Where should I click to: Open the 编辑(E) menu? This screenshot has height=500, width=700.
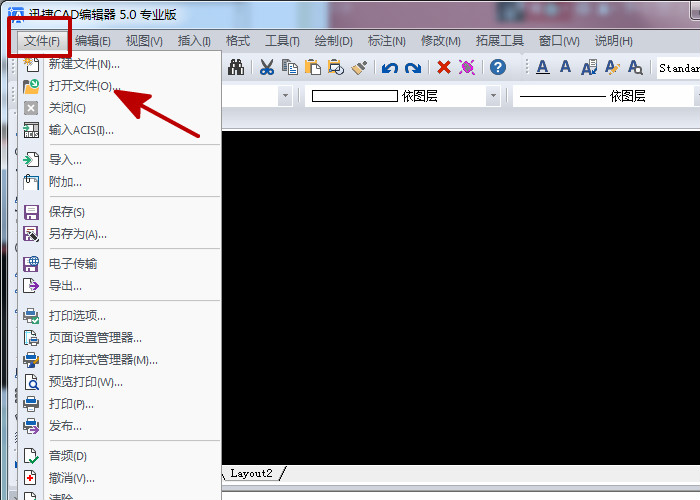pyautogui.click(x=93, y=41)
